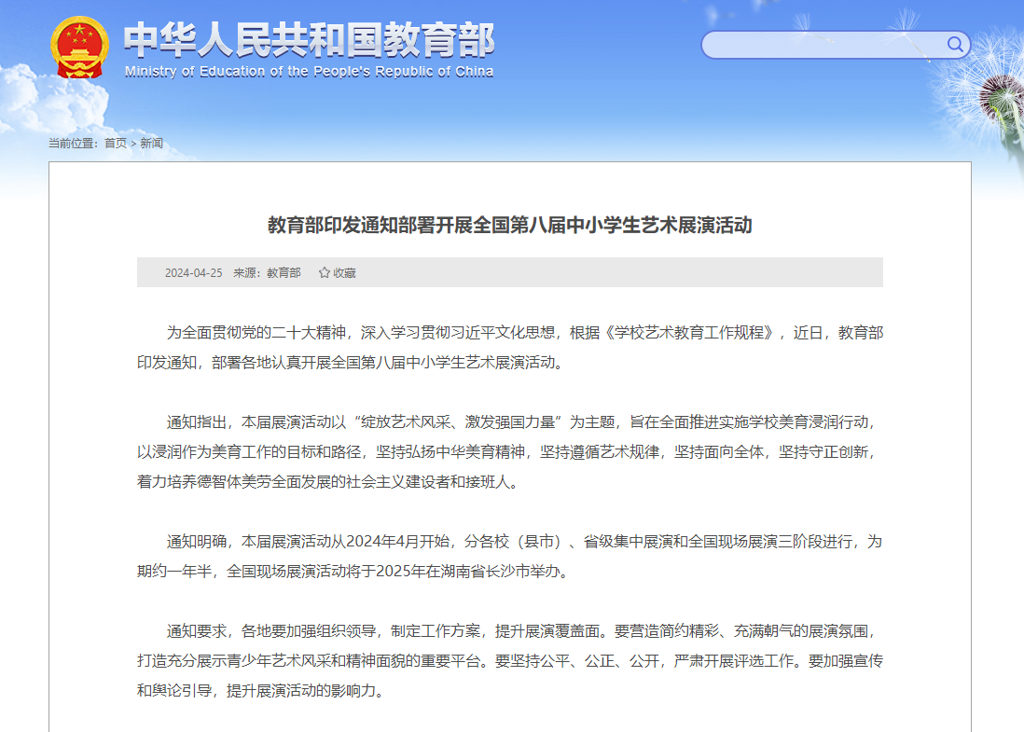Go to 首页 in the breadcrumb
Screen dimensions: 1024x732
pos(116,143)
